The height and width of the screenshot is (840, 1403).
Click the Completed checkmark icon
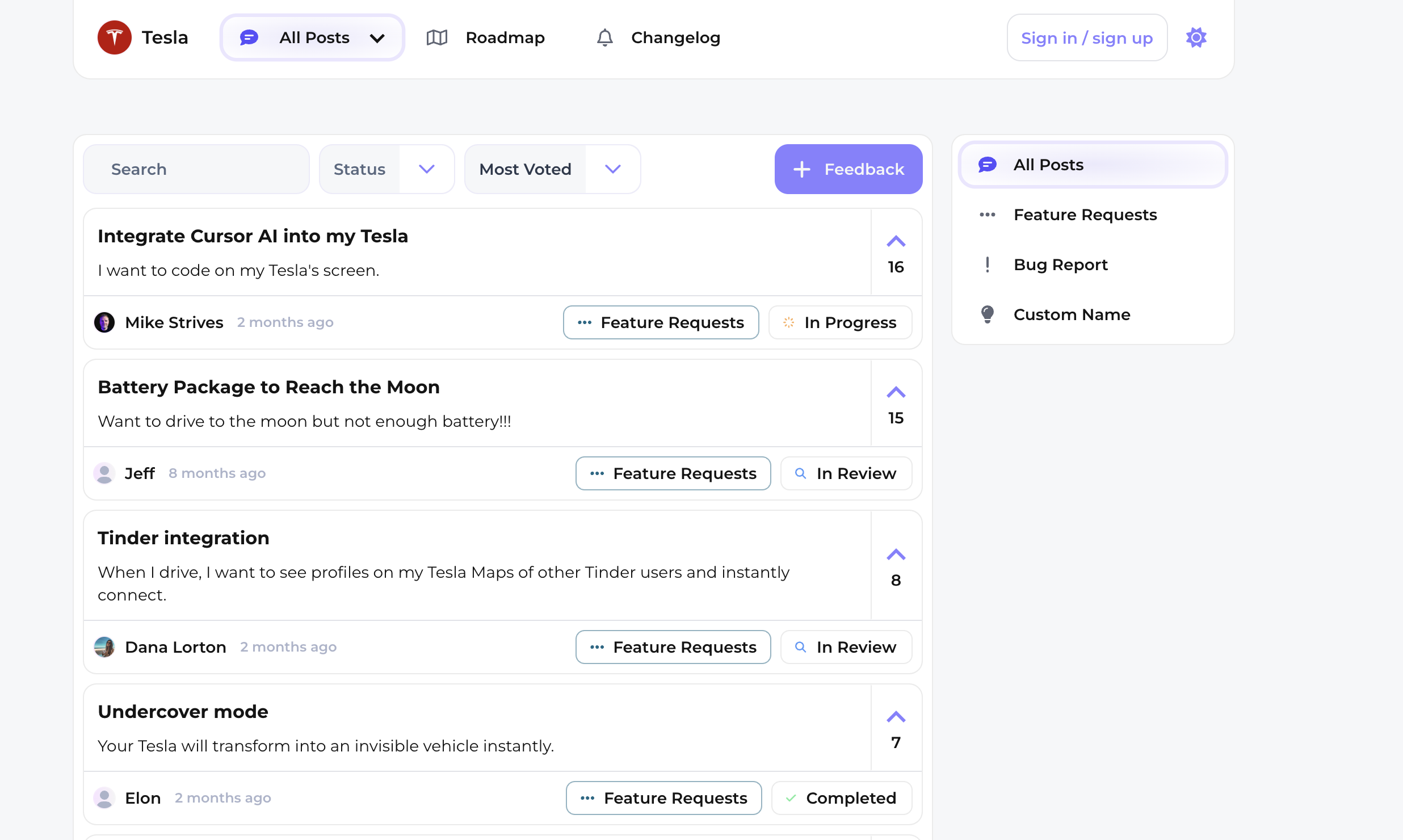pyautogui.click(x=791, y=798)
